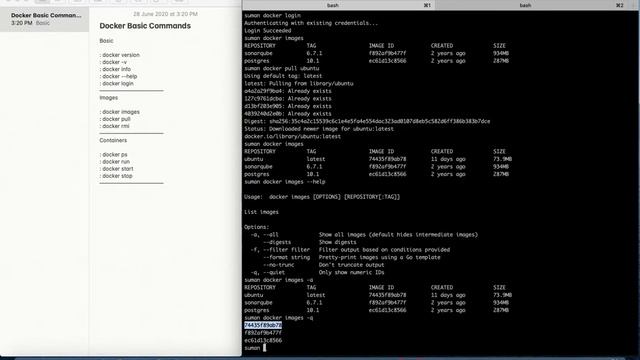Click the 'docker images' line in the note
Viewport: 640px width, 360px height.
coord(120,112)
